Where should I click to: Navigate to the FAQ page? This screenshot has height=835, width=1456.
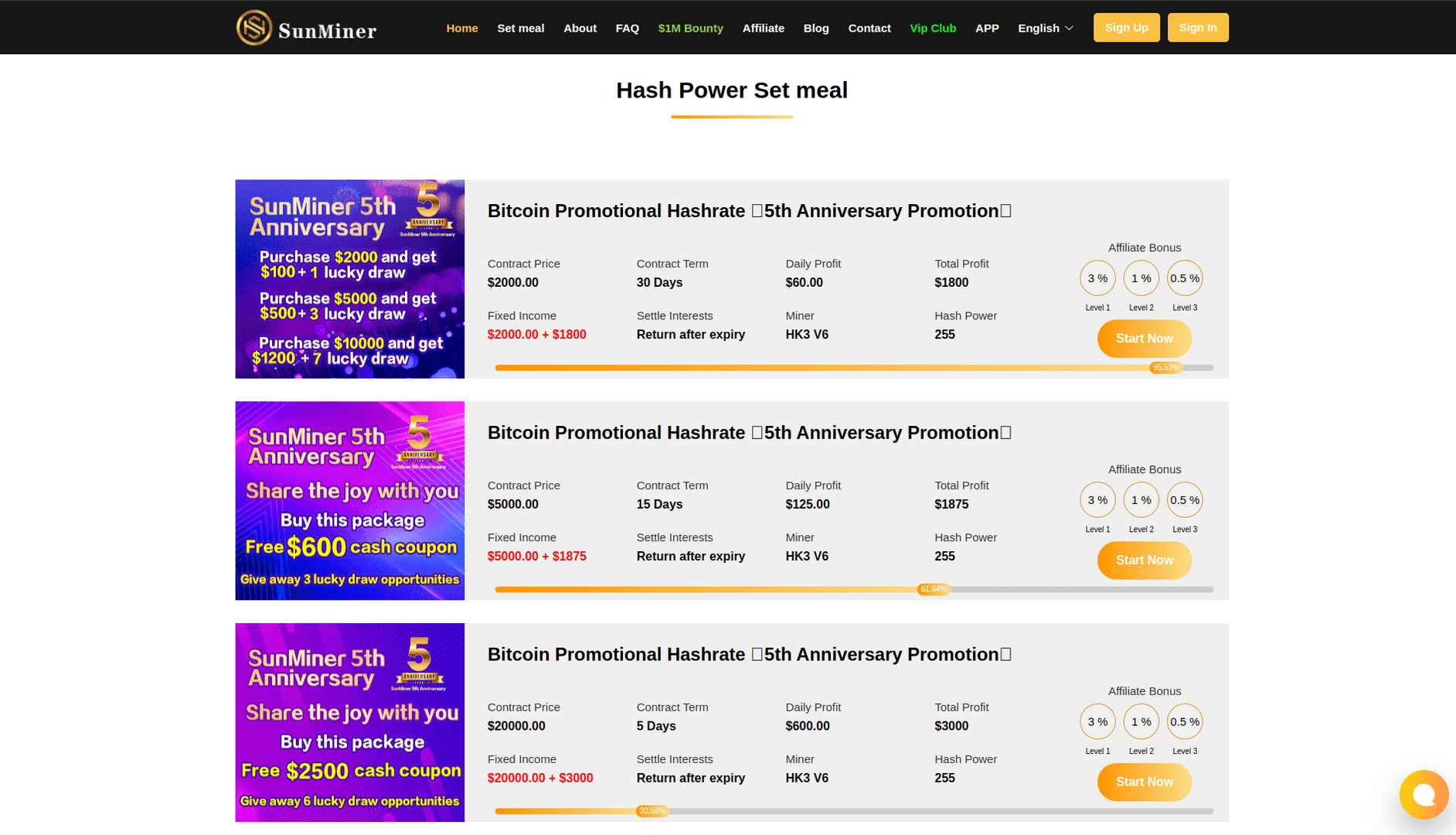coord(627,28)
